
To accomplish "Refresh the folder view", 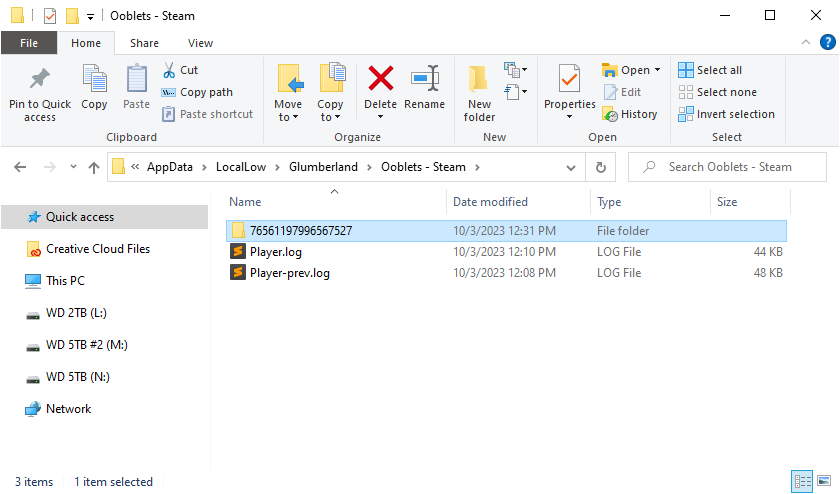I will pos(601,168).
